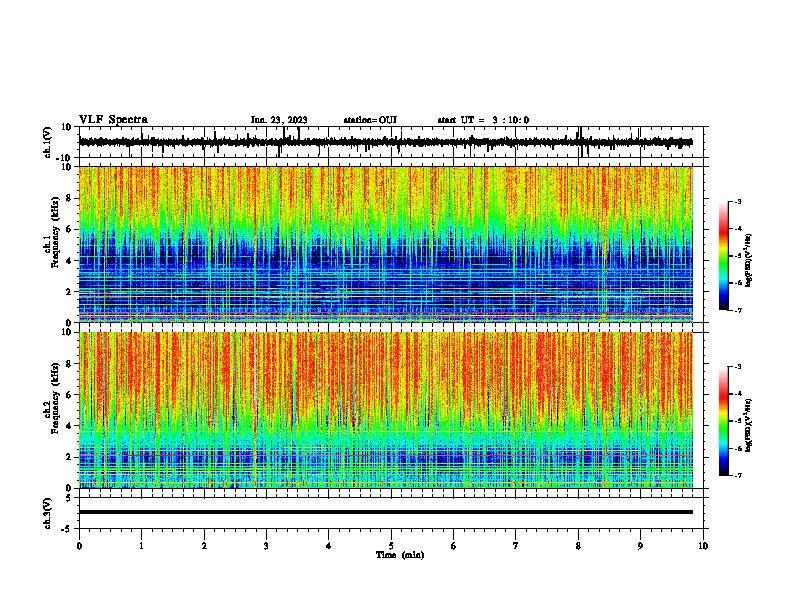
Task: Click the ch.1 voltage waveform trace
Action: pyautogui.click(x=385, y=142)
